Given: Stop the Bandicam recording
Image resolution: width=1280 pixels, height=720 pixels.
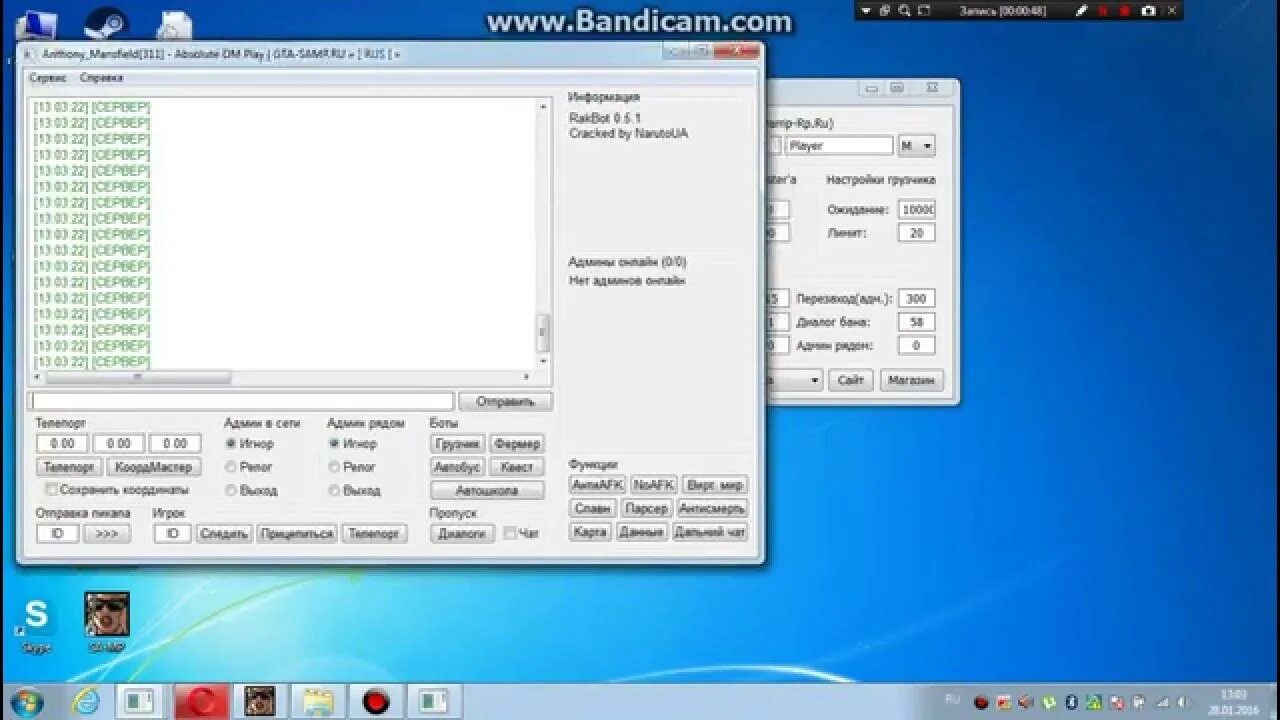Looking at the screenshot, I should [x=1125, y=11].
